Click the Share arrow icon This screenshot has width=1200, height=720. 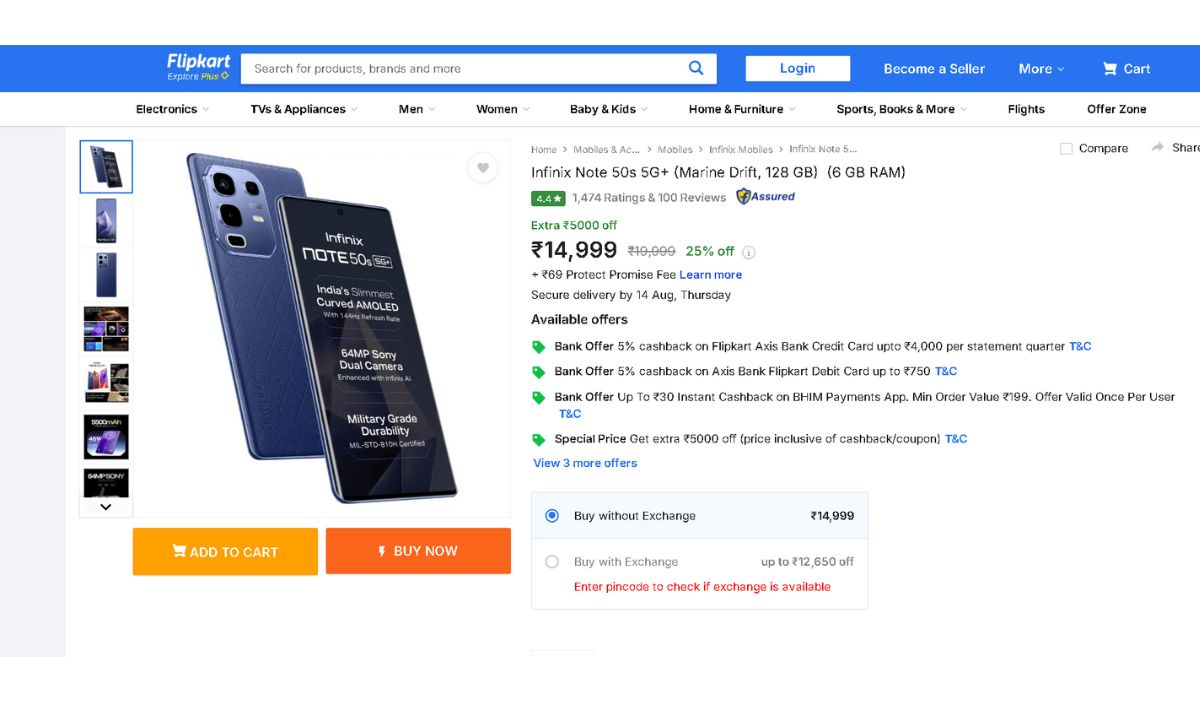click(1158, 148)
